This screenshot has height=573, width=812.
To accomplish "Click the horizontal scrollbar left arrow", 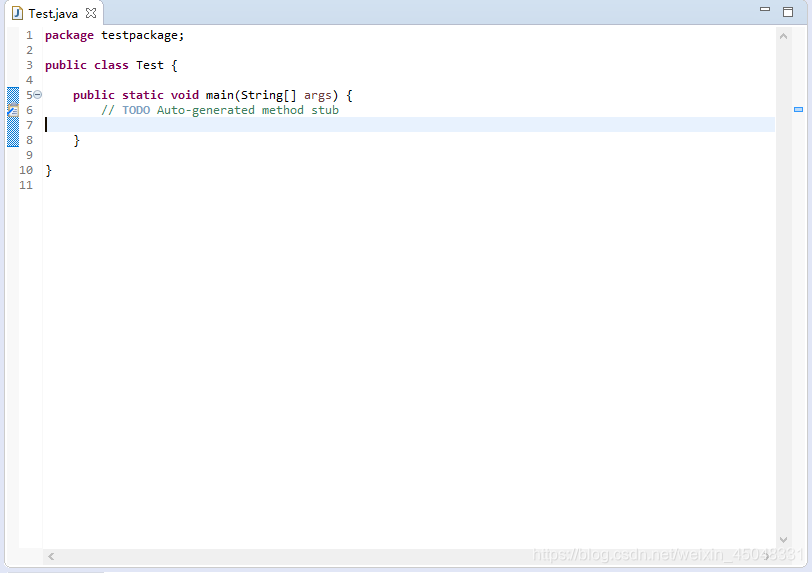I will pos(51,556).
